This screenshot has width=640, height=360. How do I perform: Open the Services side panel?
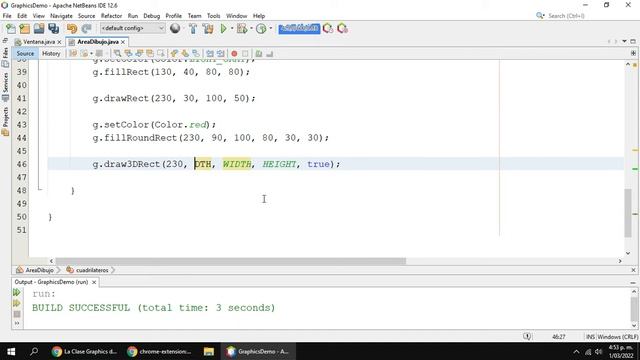tap(5, 87)
